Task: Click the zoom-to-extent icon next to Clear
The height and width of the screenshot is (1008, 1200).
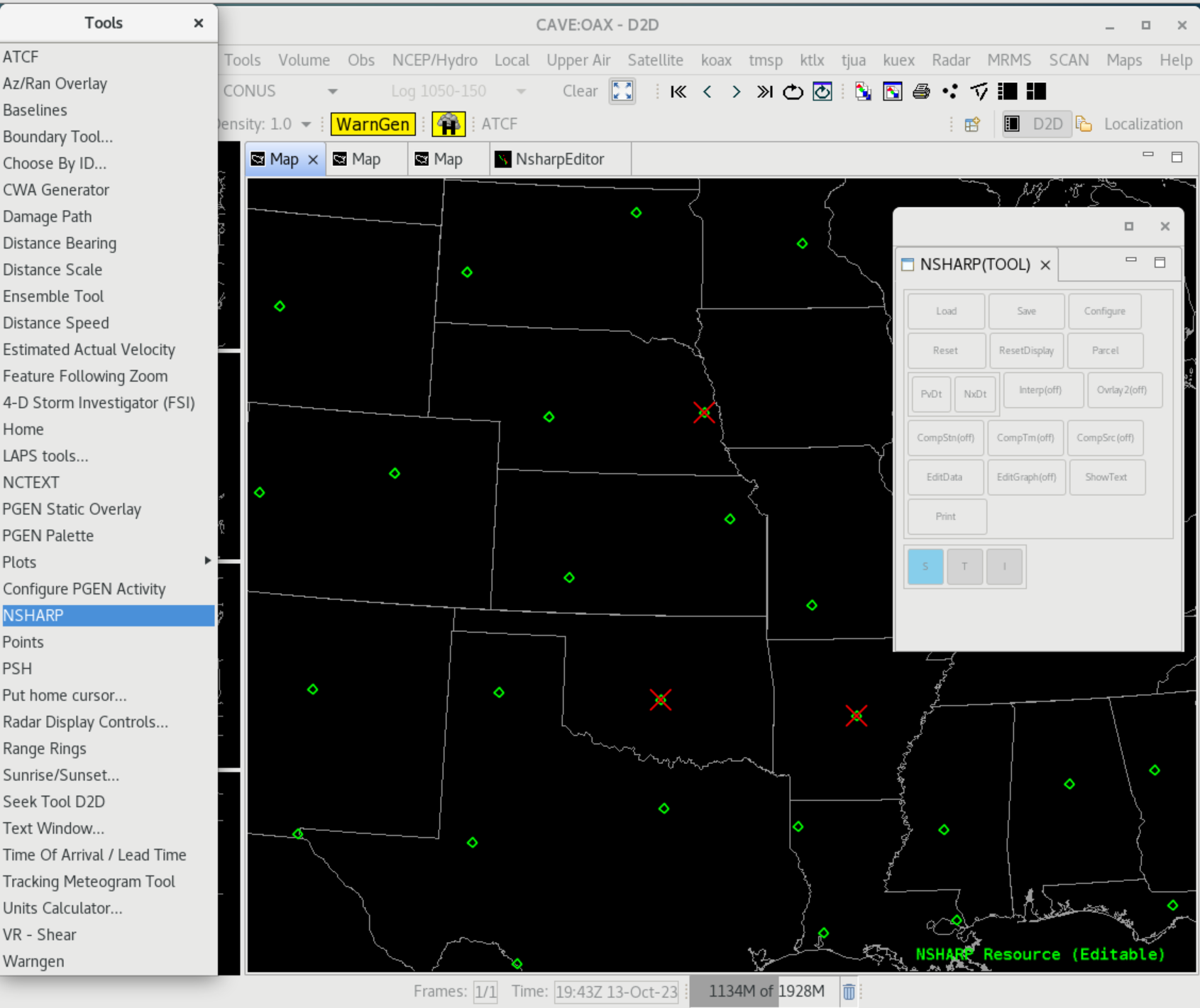Action: pyautogui.click(x=622, y=92)
